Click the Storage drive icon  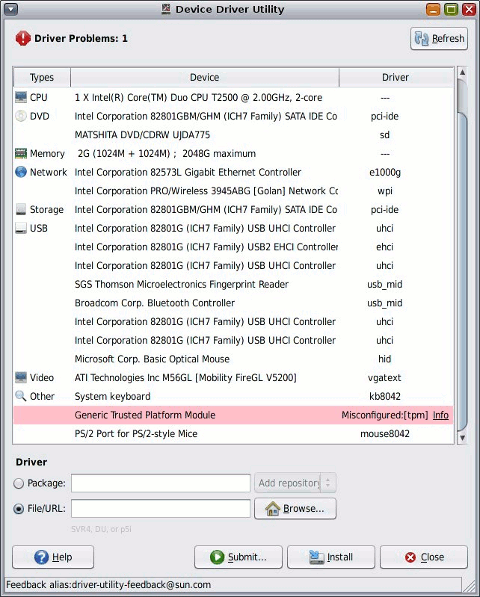[x=21, y=209]
